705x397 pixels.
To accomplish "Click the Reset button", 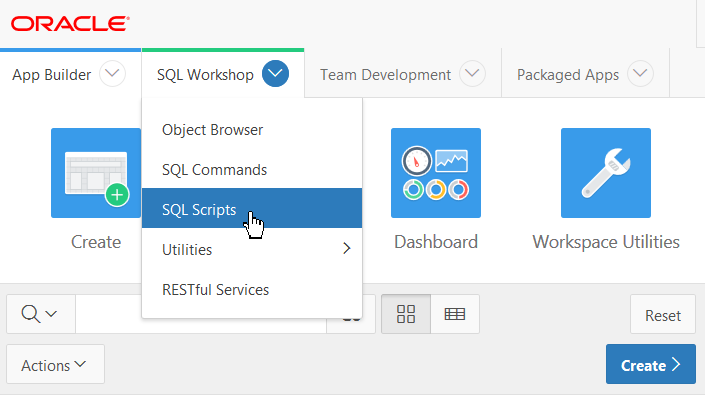I will tap(663, 314).
